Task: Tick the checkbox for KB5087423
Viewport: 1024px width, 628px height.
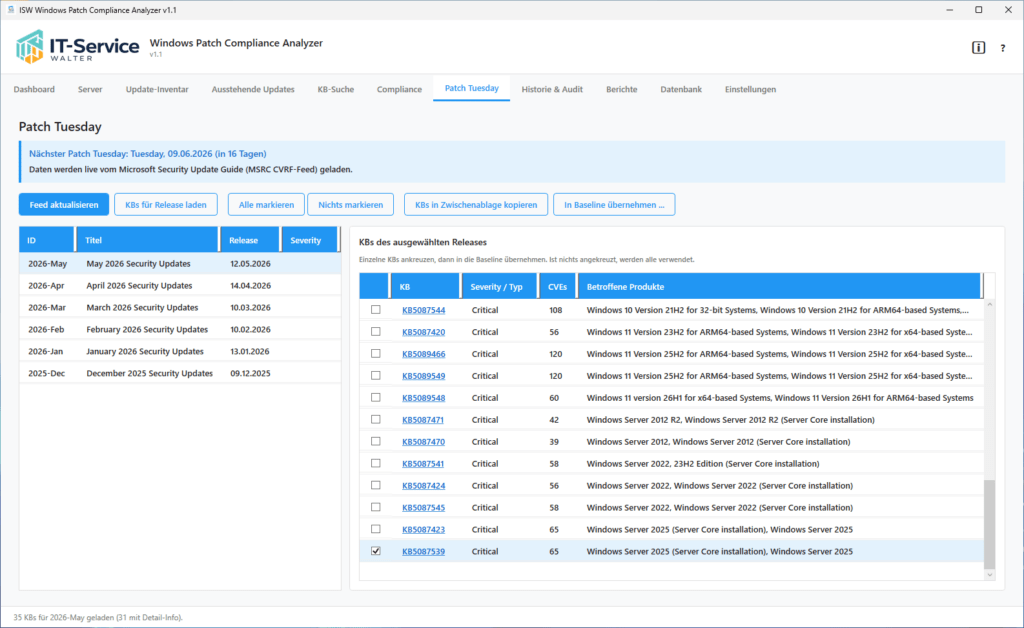Action: point(376,529)
